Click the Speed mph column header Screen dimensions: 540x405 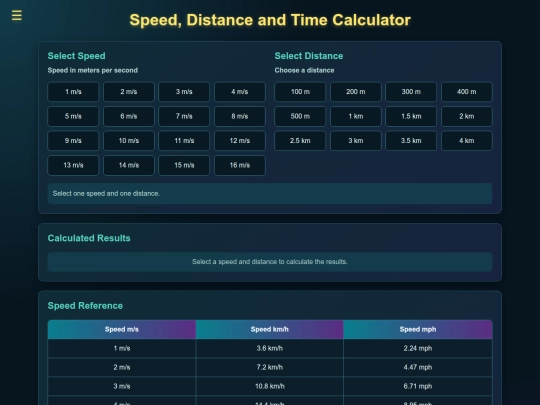[x=418, y=329]
